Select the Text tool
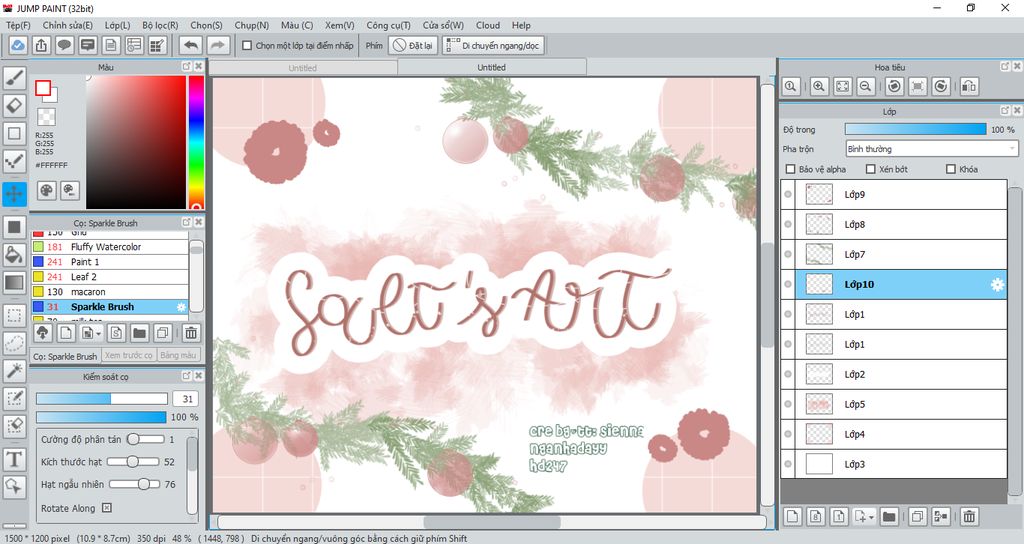The width and height of the screenshot is (1024, 544). point(14,459)
